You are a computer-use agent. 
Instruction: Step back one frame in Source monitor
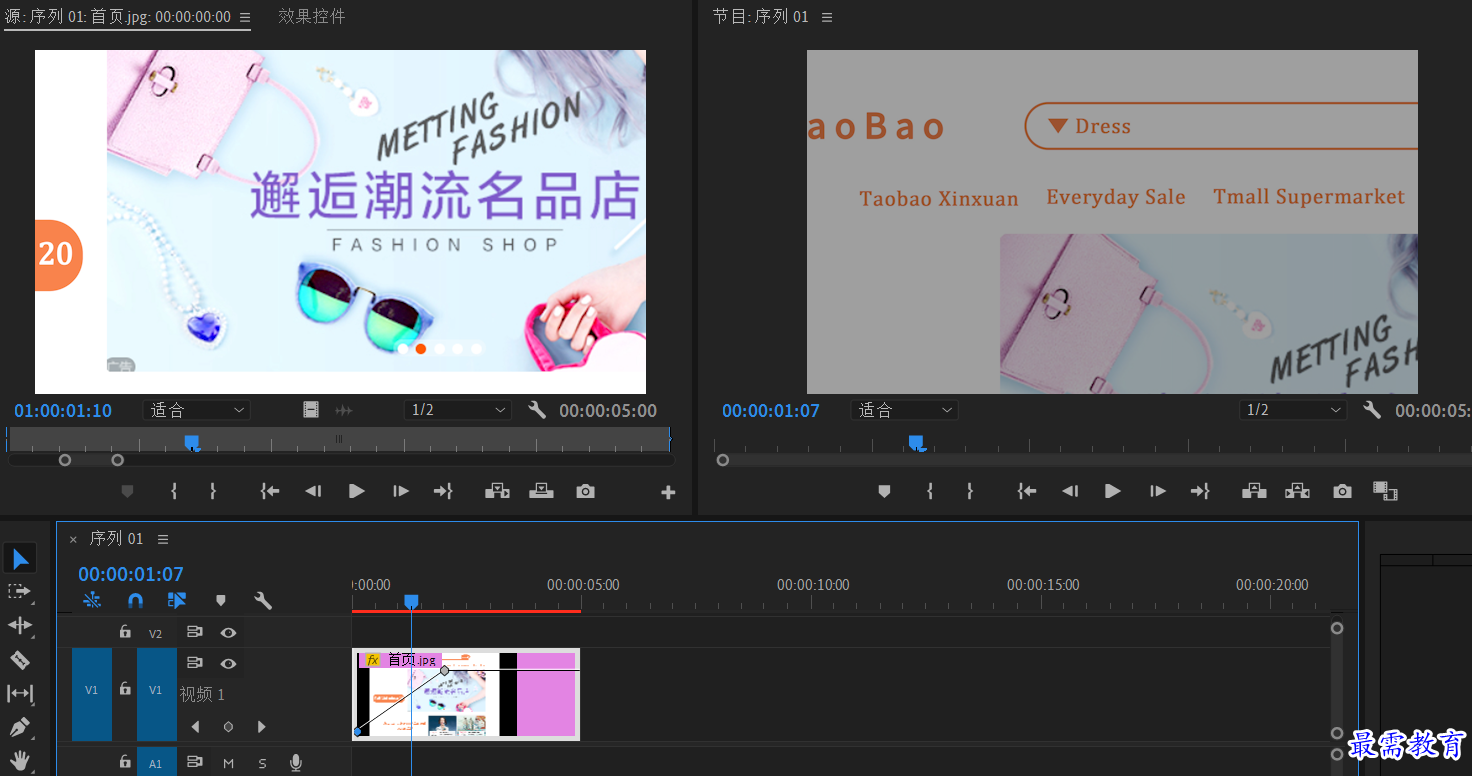pyautogui.click(x=313, y=491)
